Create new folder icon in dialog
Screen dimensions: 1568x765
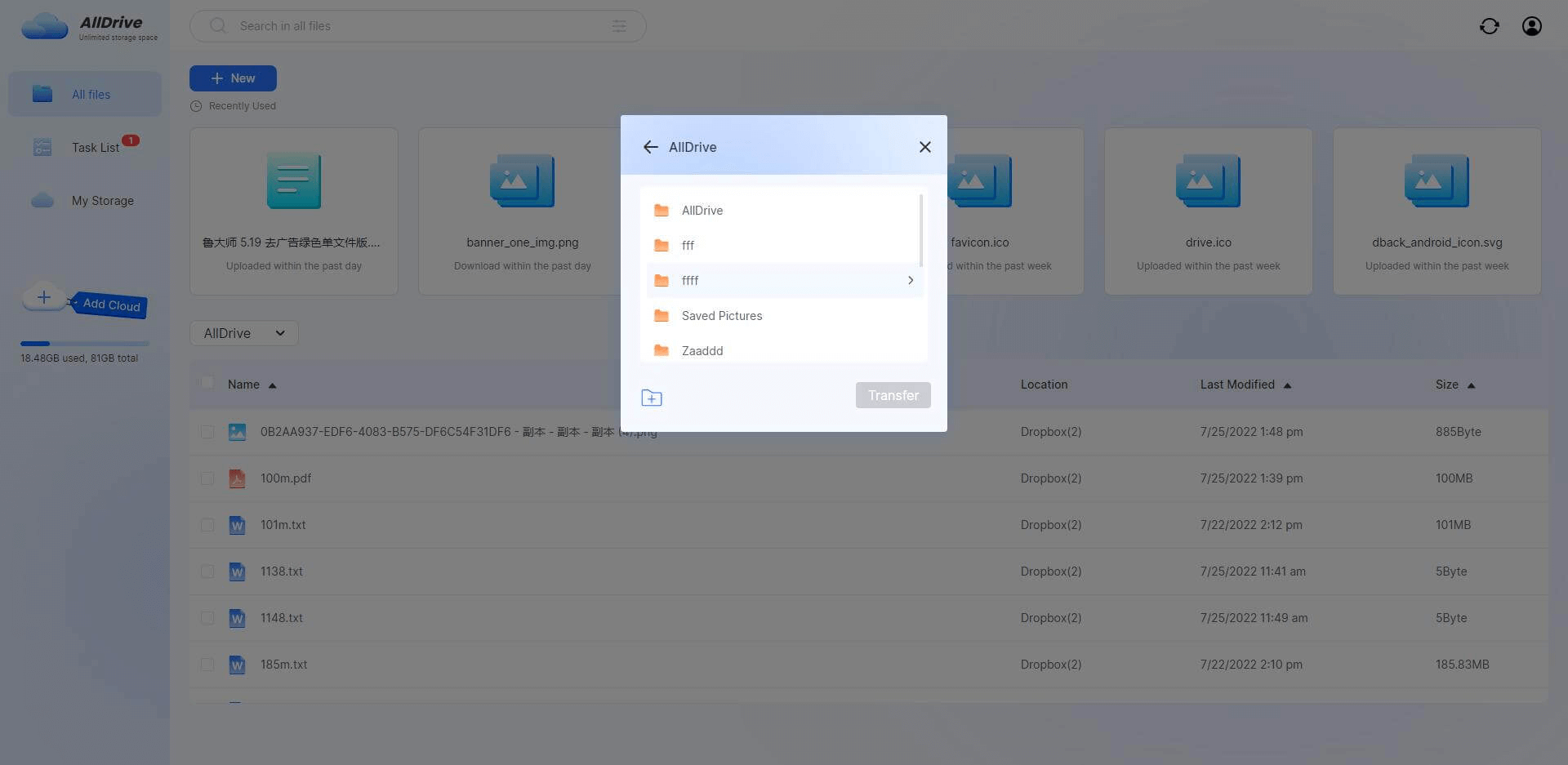[652, 398]
